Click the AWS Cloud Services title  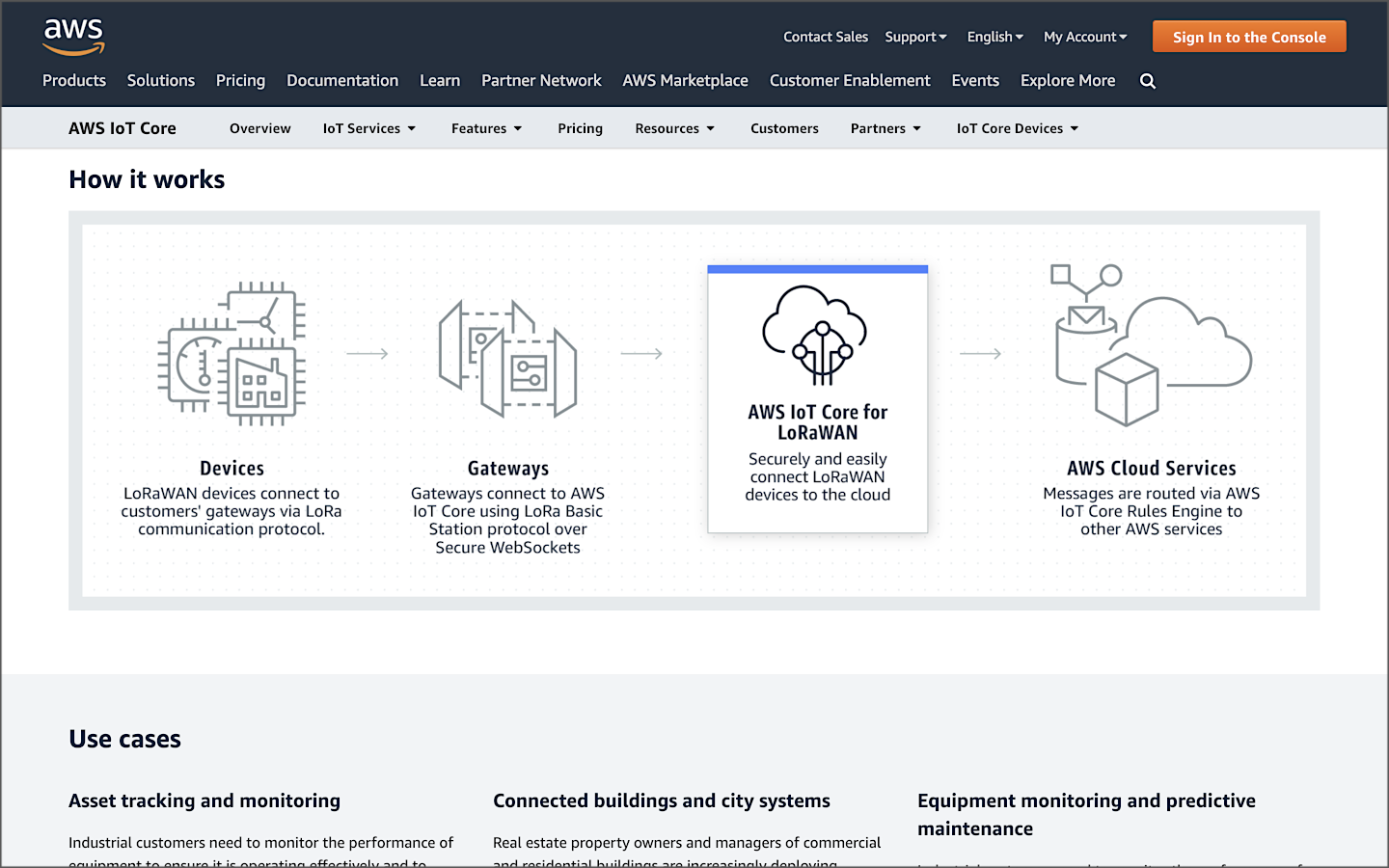pos(1152,469)
